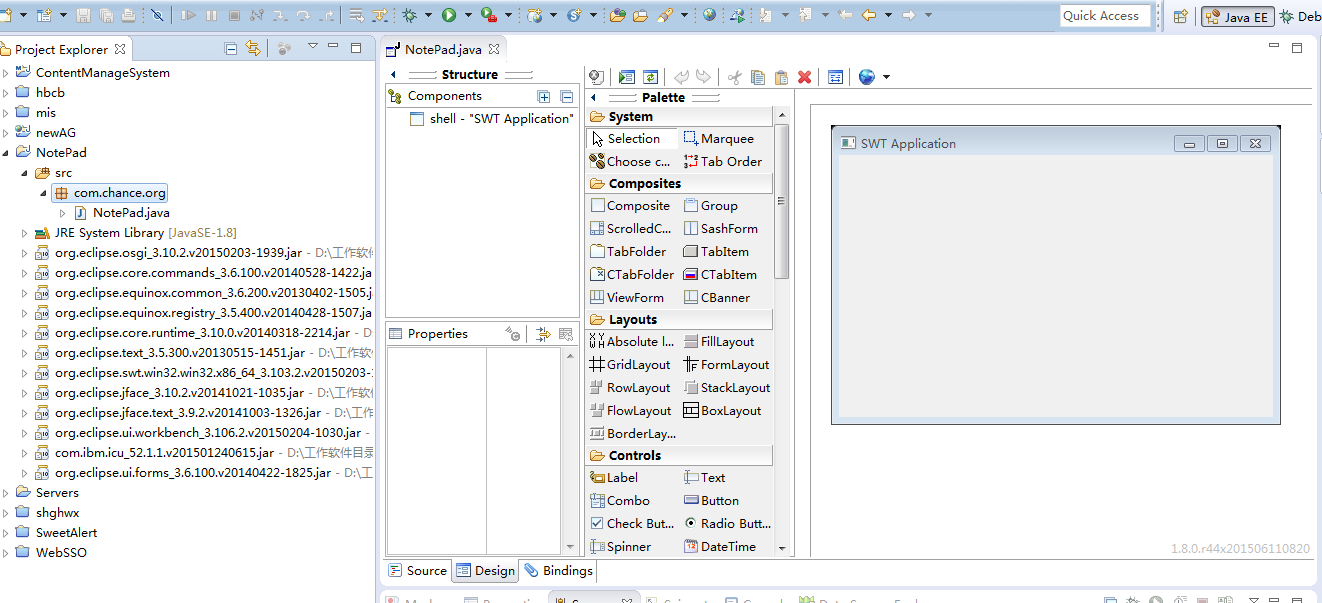Click the green Run button in toolbar
Viewport: 1322px width, 603px height.
[449, 15]
